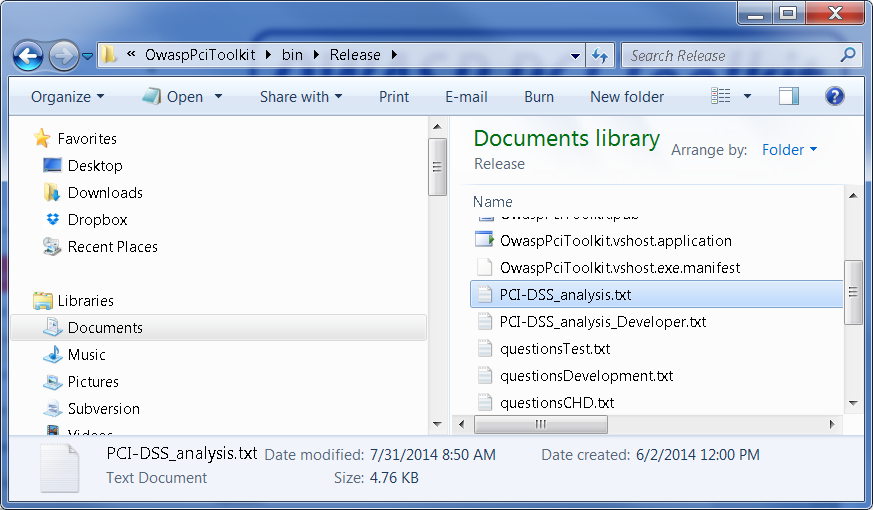873x510 pixels.
Task: Click Print in the toolbar
Action: tap(394, 97)
